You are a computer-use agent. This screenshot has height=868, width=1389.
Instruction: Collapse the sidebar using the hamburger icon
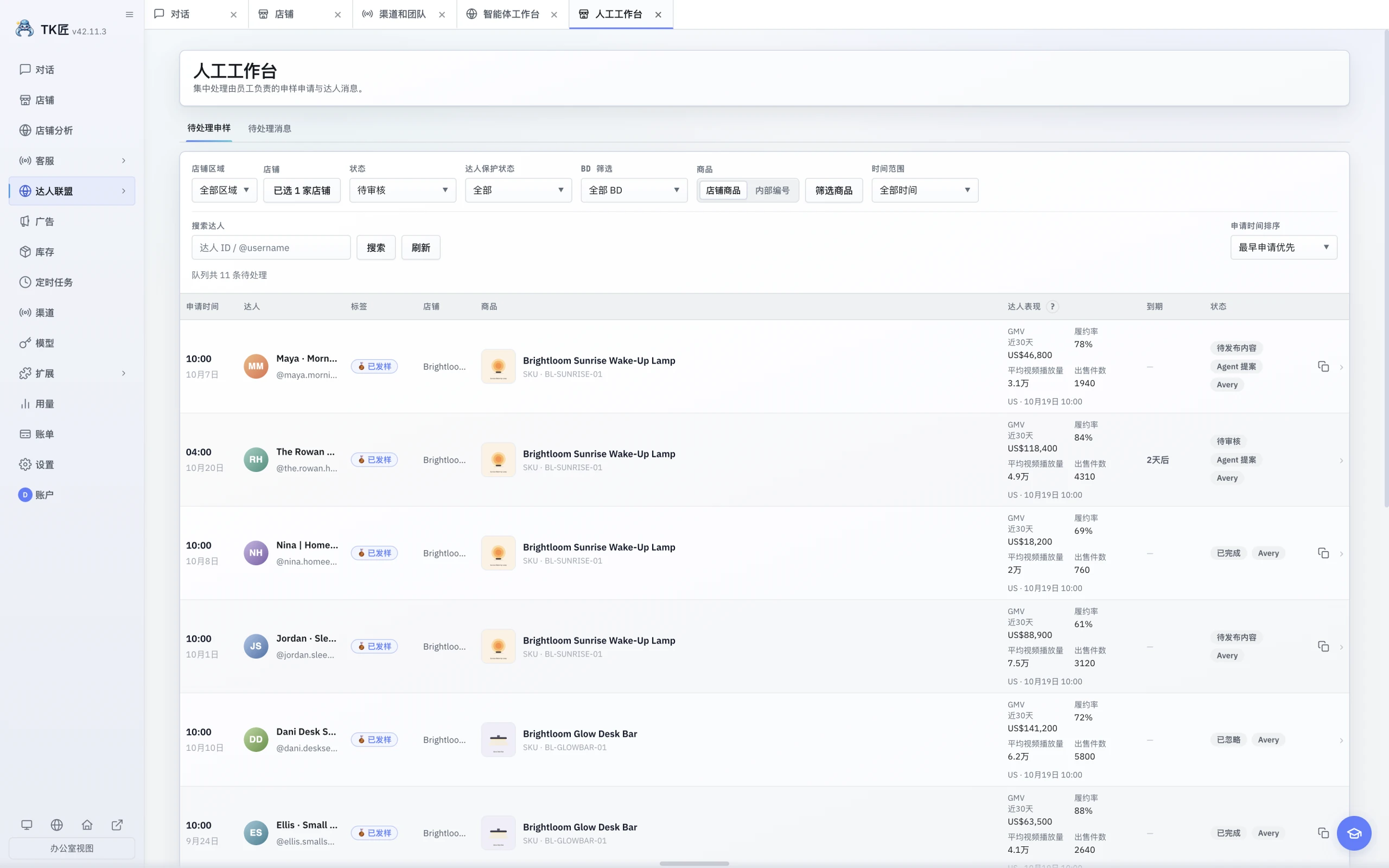pos(129,14)
